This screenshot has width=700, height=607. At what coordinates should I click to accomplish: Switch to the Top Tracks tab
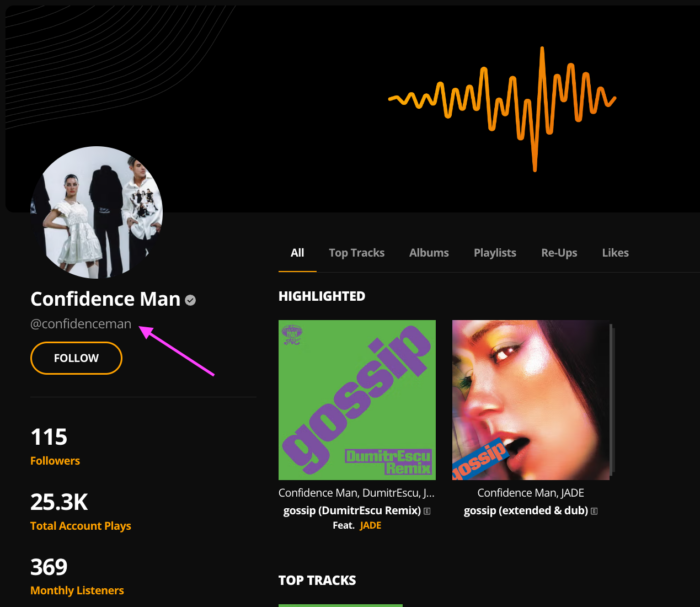pyautogui.click(x=357, y=253)
